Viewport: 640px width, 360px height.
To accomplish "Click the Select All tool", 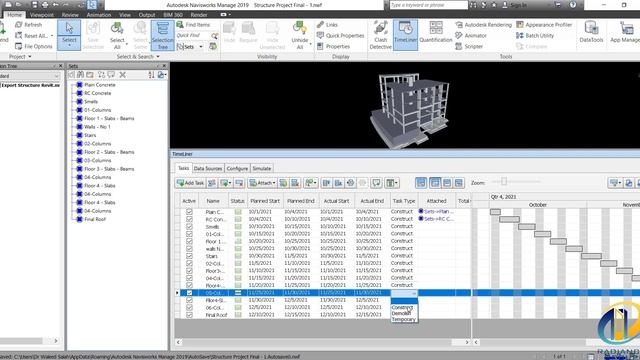I will coord(117,35).
